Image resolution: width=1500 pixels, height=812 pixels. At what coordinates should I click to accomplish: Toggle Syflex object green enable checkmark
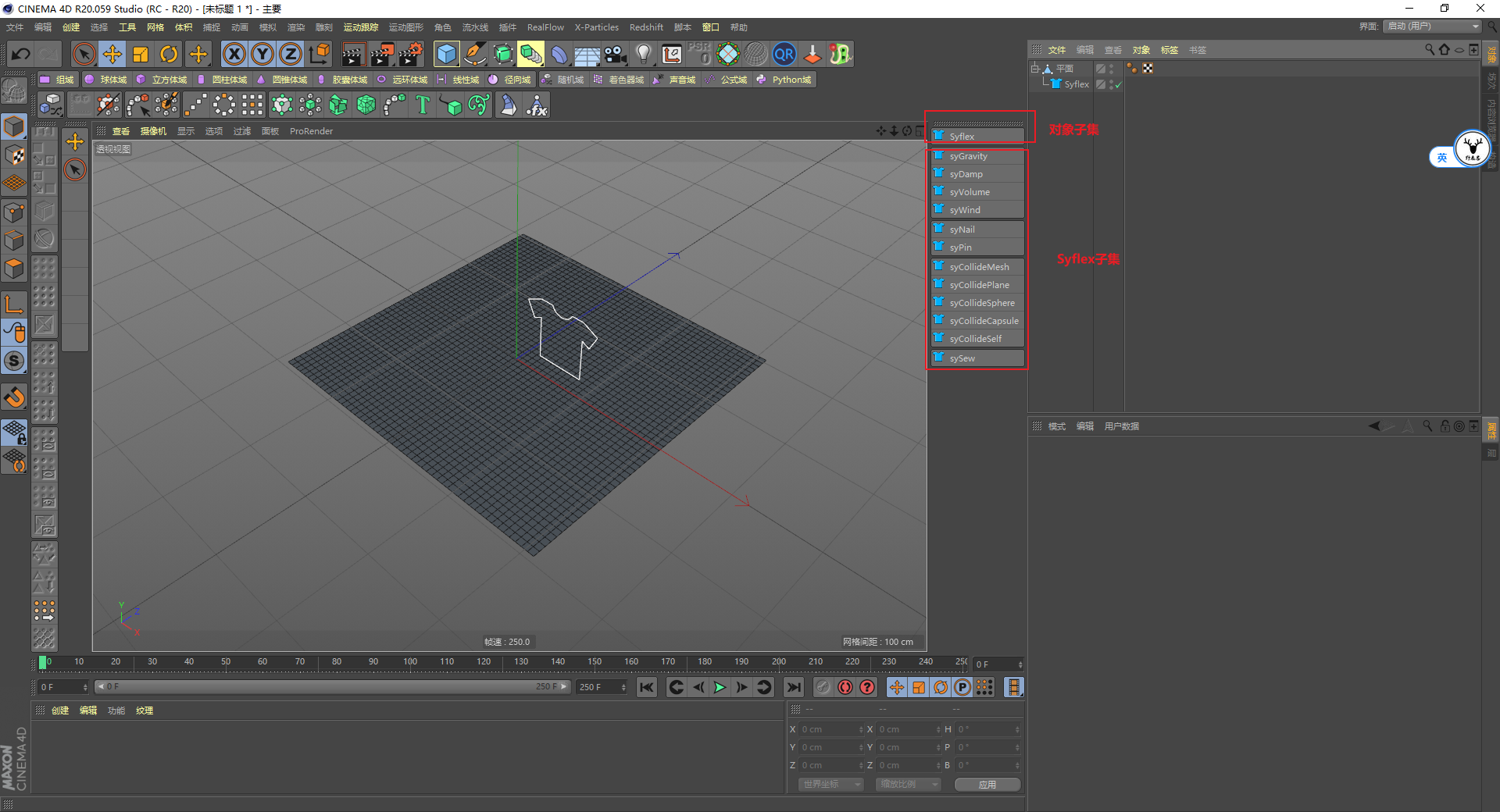point(1118,84)
